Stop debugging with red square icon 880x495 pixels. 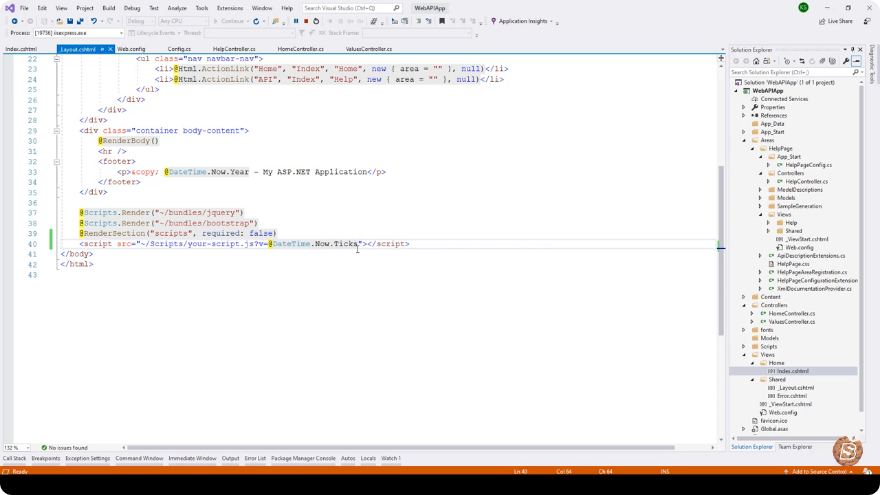306,21
